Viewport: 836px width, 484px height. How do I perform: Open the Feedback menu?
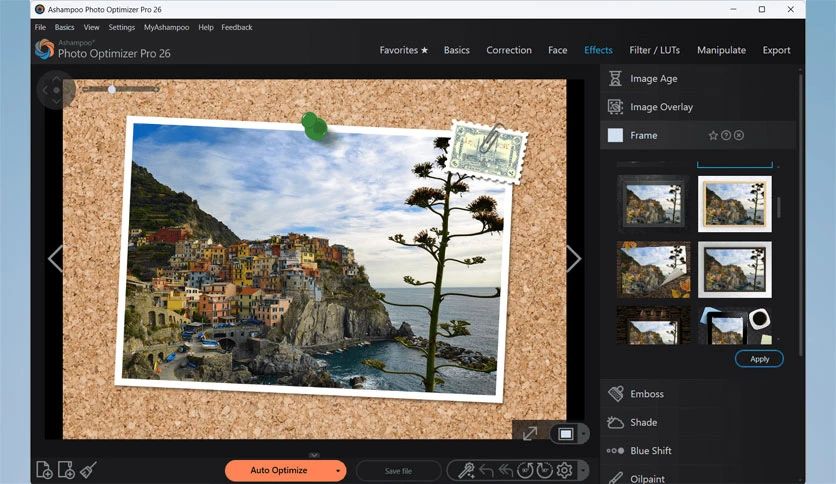[237, 27]
